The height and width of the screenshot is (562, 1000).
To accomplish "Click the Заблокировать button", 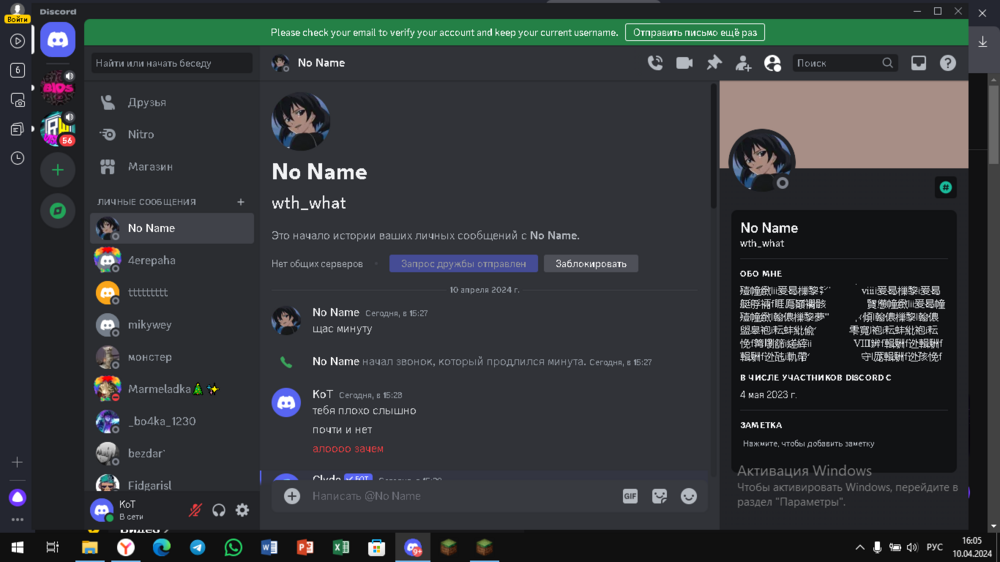I will point(591,263).
